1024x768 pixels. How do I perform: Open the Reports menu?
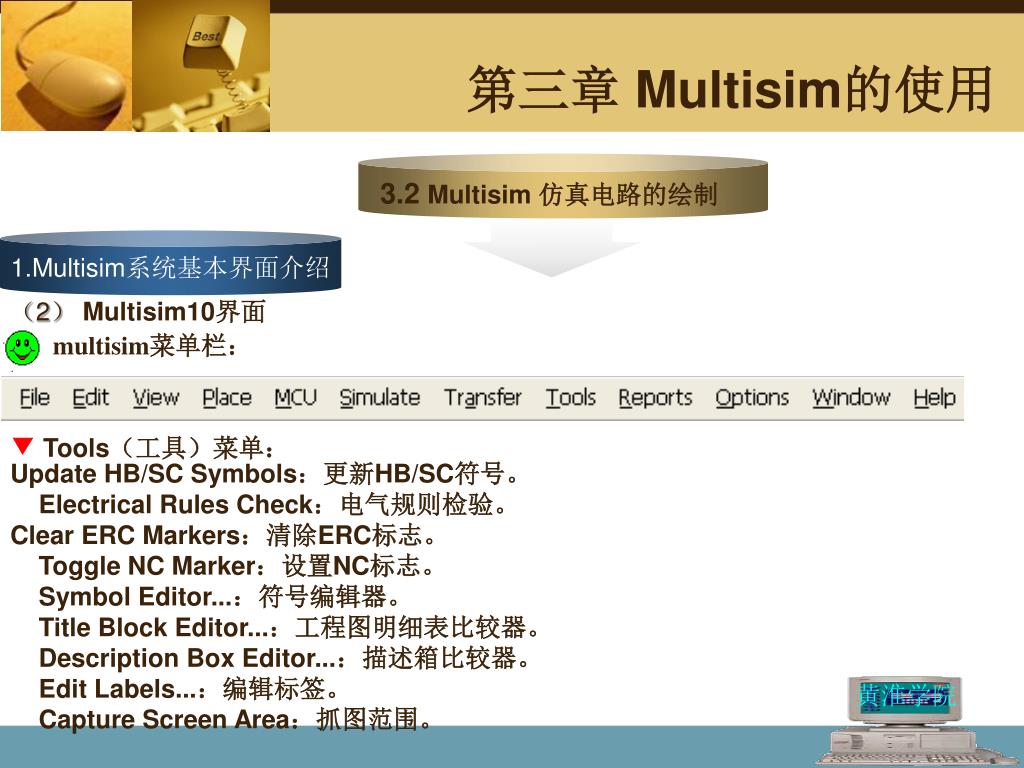coord(655,398)
